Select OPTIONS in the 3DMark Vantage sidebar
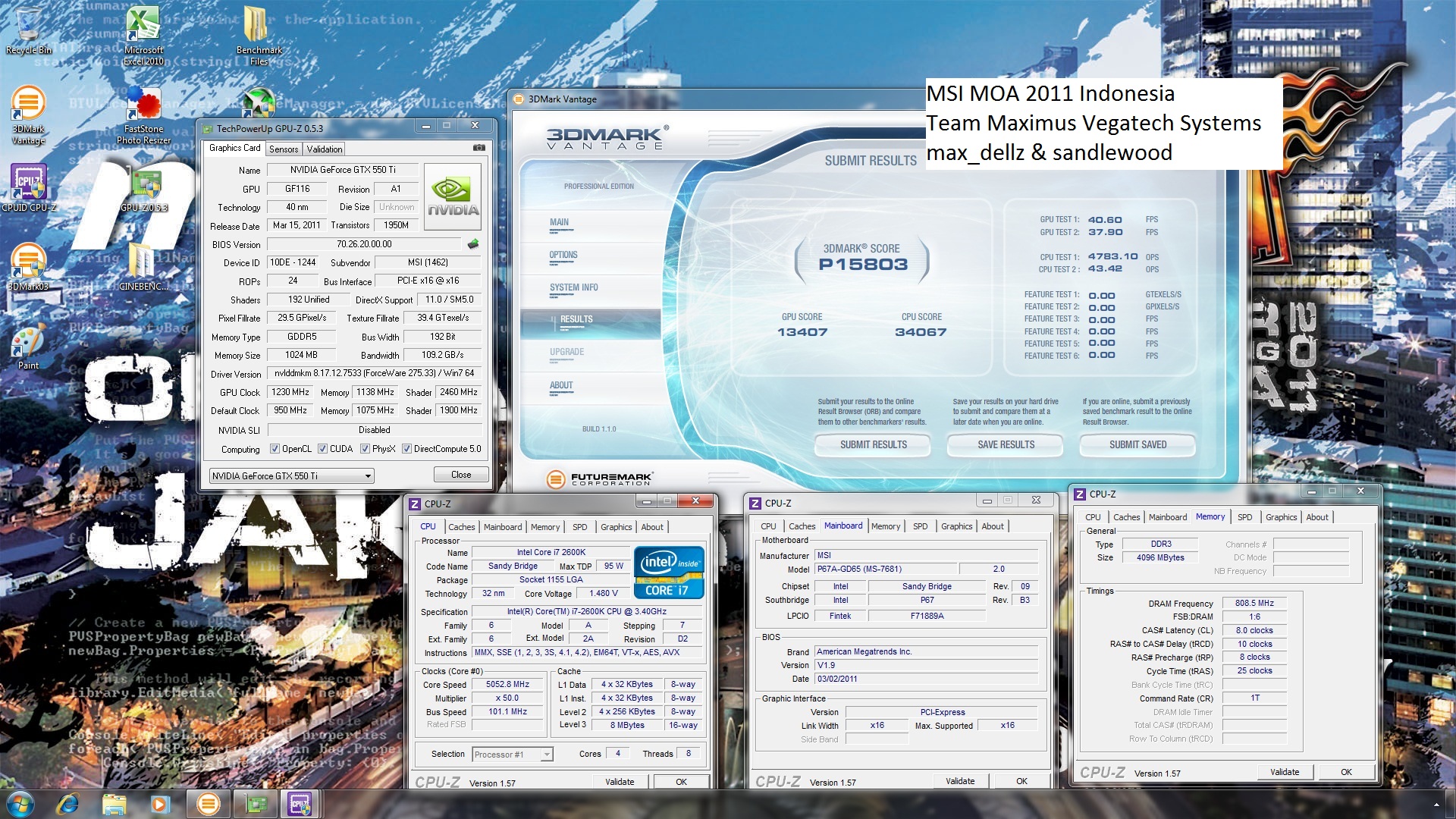 point(563,256)
